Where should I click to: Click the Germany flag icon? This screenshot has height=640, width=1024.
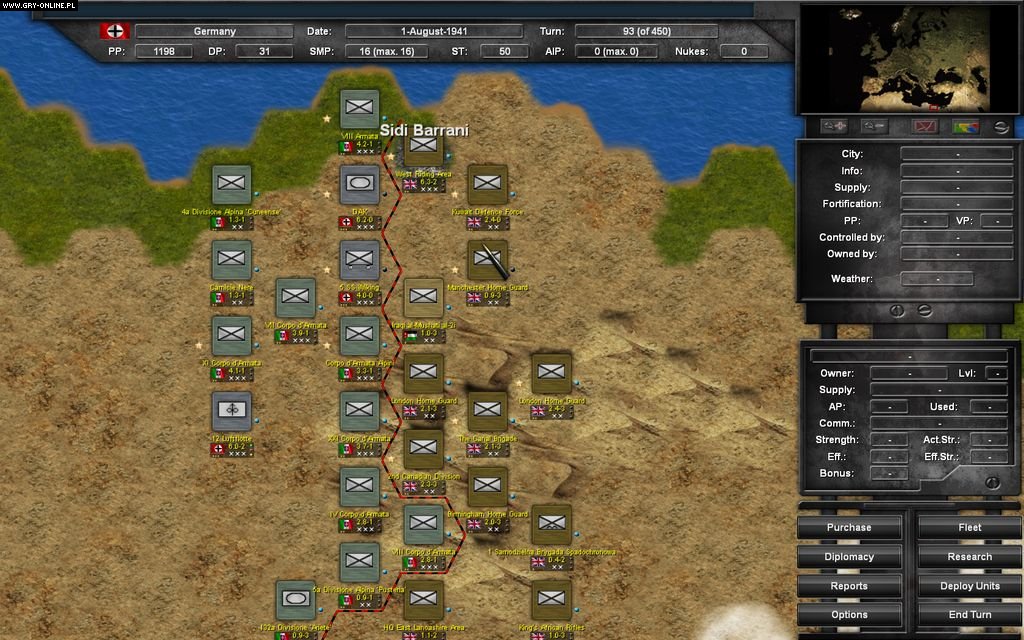coord(115,31)
